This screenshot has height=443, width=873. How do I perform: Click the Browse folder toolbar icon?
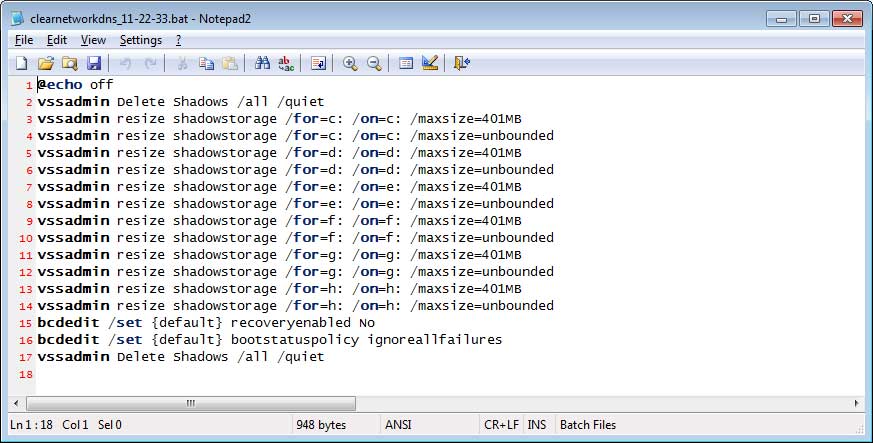coord(70,63)
